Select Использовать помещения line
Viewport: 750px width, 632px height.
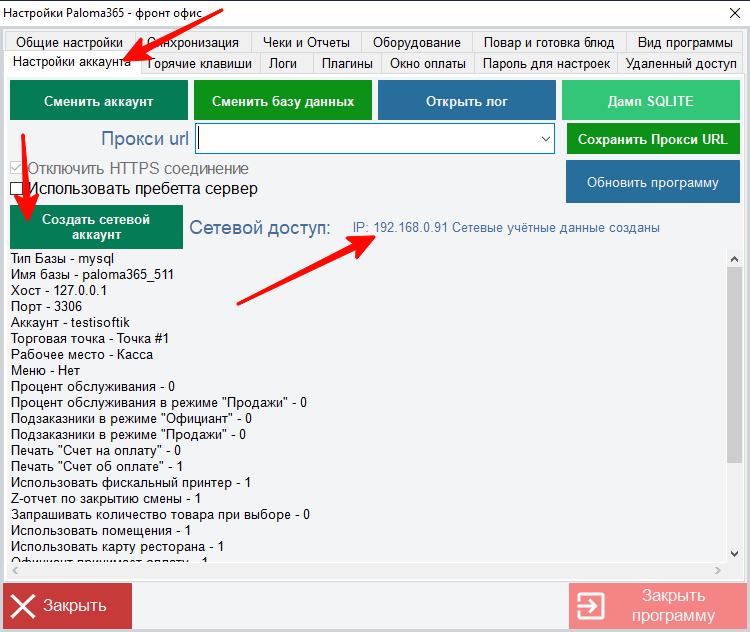coord(101,531)
